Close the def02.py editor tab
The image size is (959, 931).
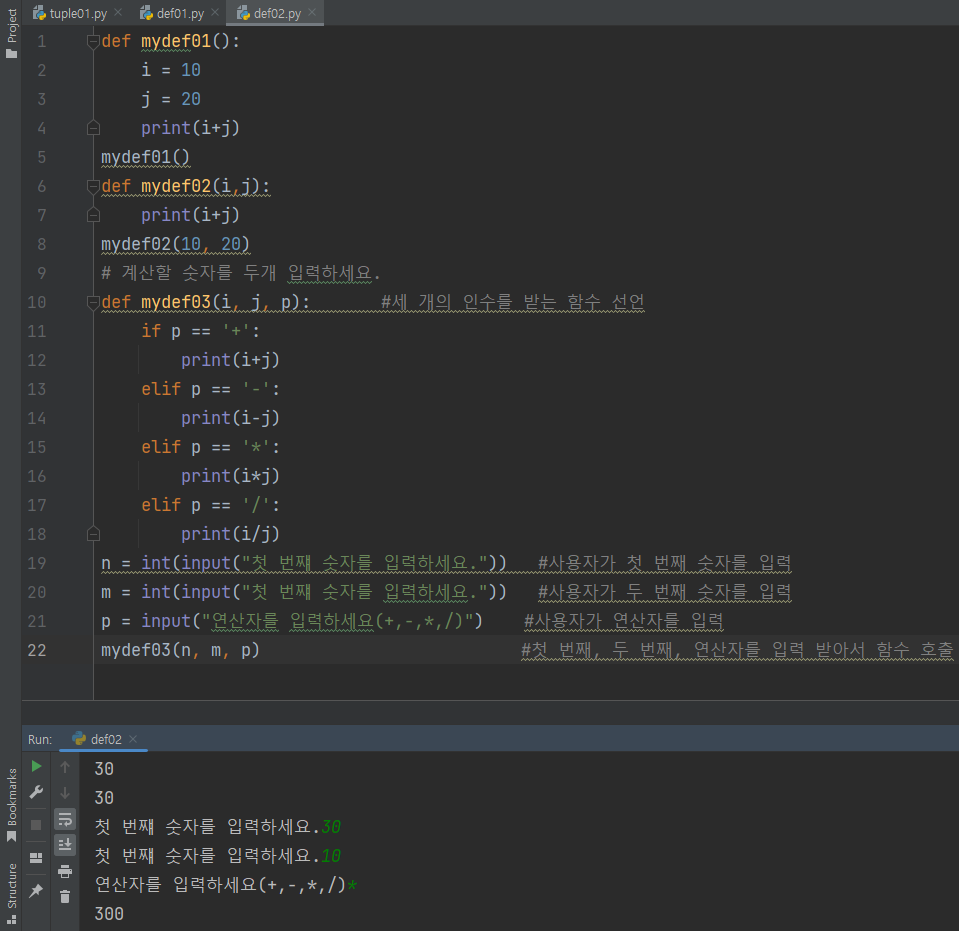click(x=312, y=12)
